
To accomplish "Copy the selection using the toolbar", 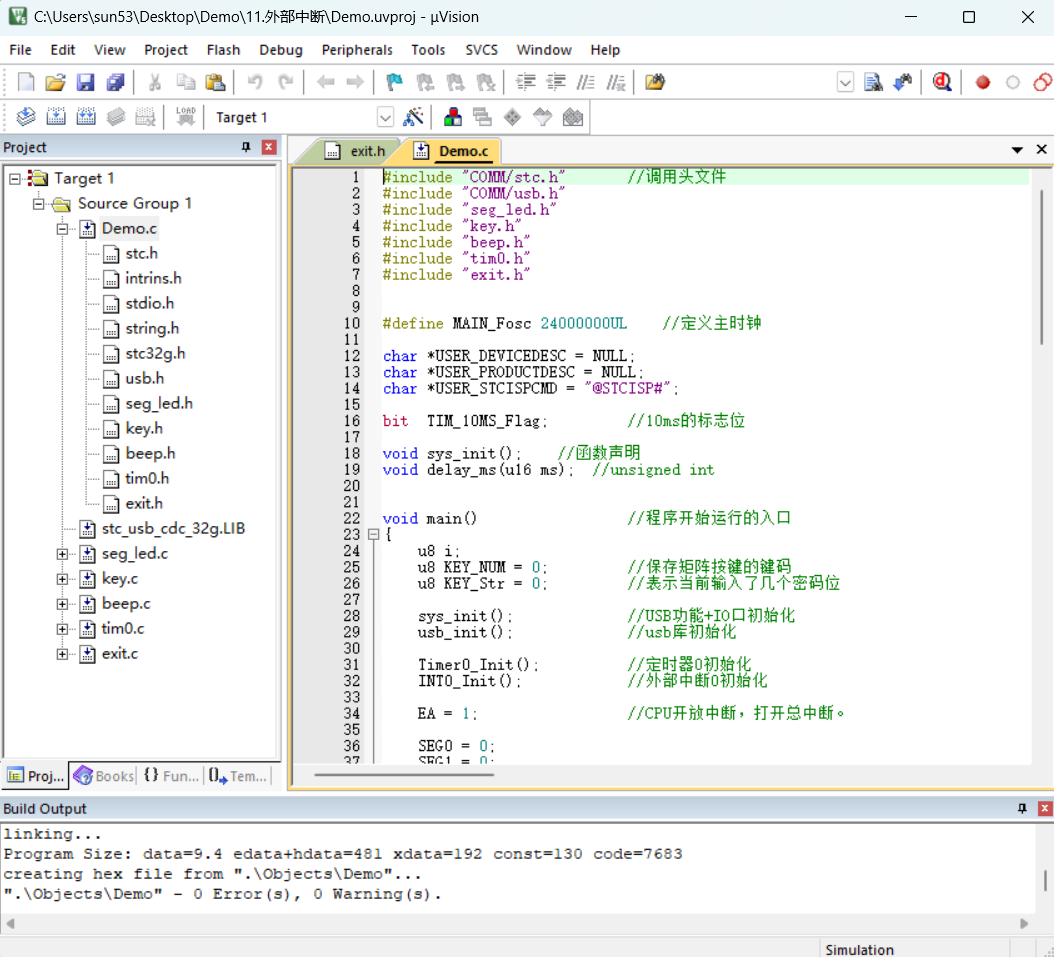I will pyautogui.click(x=185, y=82).
